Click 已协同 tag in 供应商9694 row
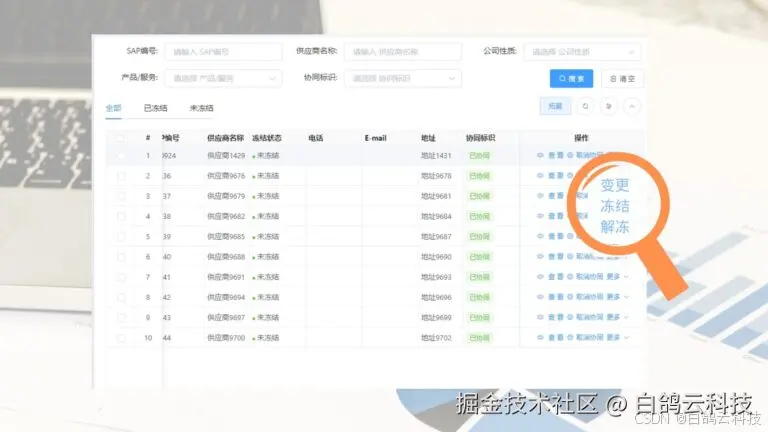This screenshot has width=768, height=432. point(480,297)
